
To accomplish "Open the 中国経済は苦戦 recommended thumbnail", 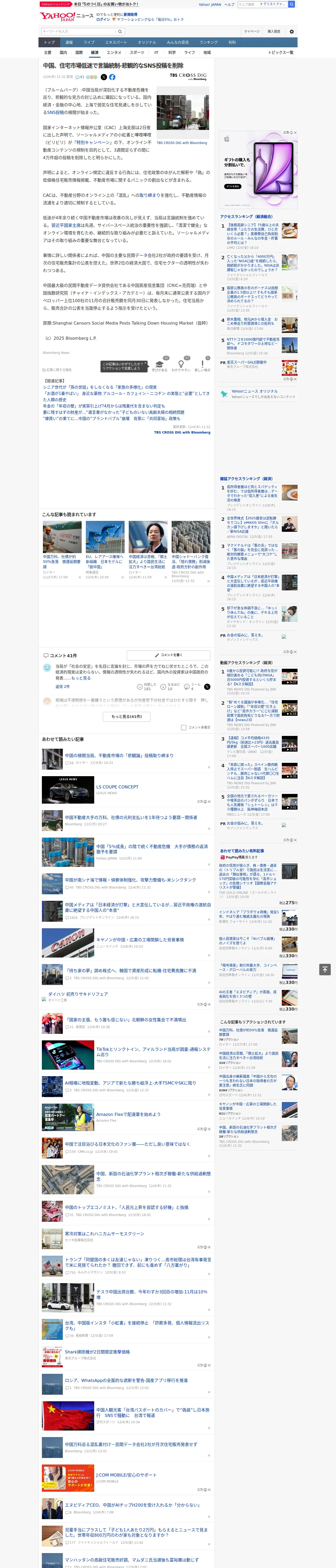I will pyautogui.click(x=148, y=537).
